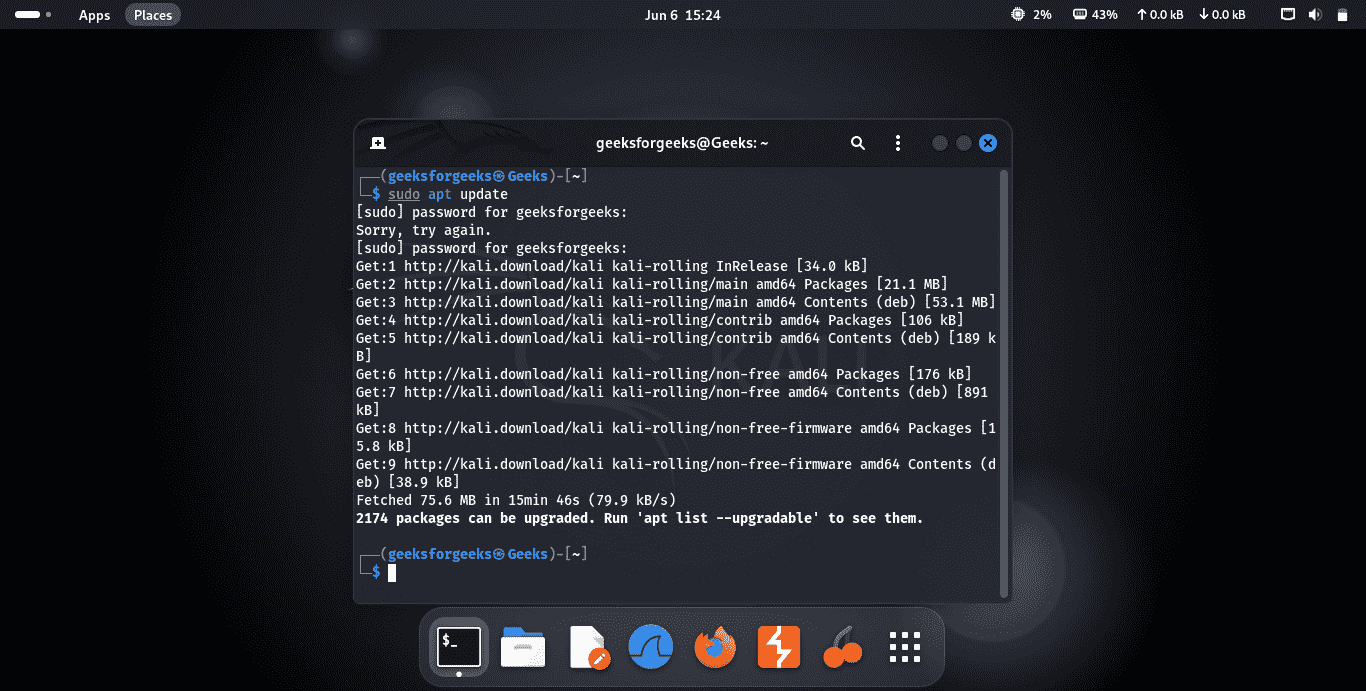Click the Get:6 non-free Packages line
Screen dimensions: 1366x691
click(x=664, y=374)
